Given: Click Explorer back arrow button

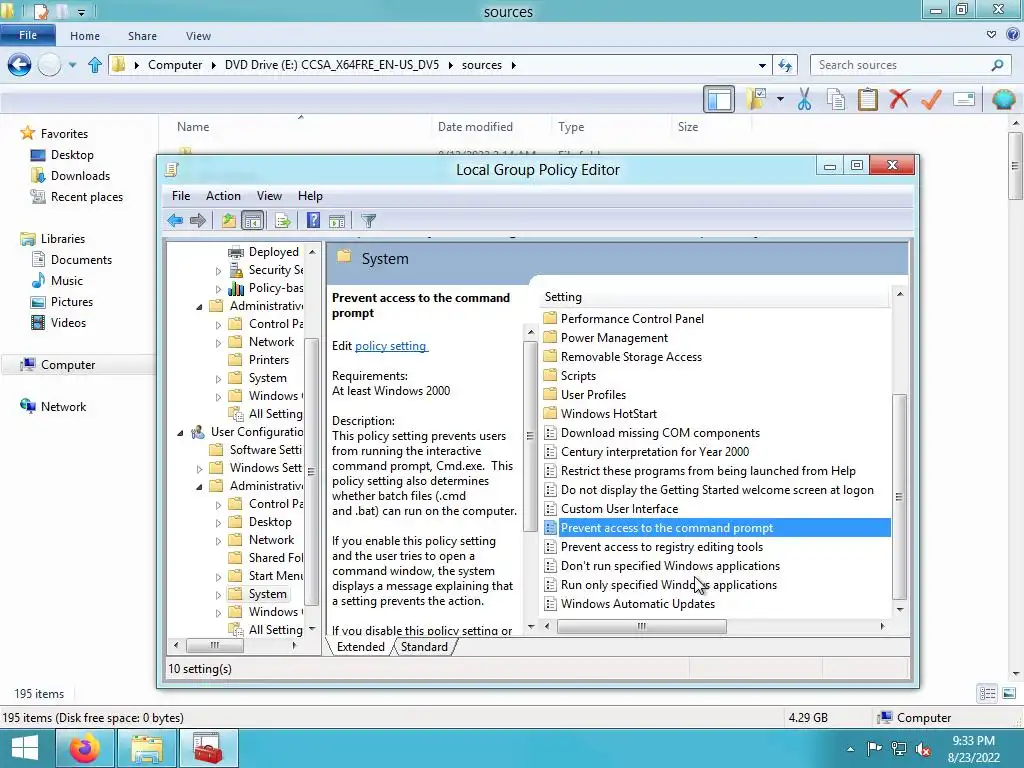Looking at the screenshot, I should [19, 65].
